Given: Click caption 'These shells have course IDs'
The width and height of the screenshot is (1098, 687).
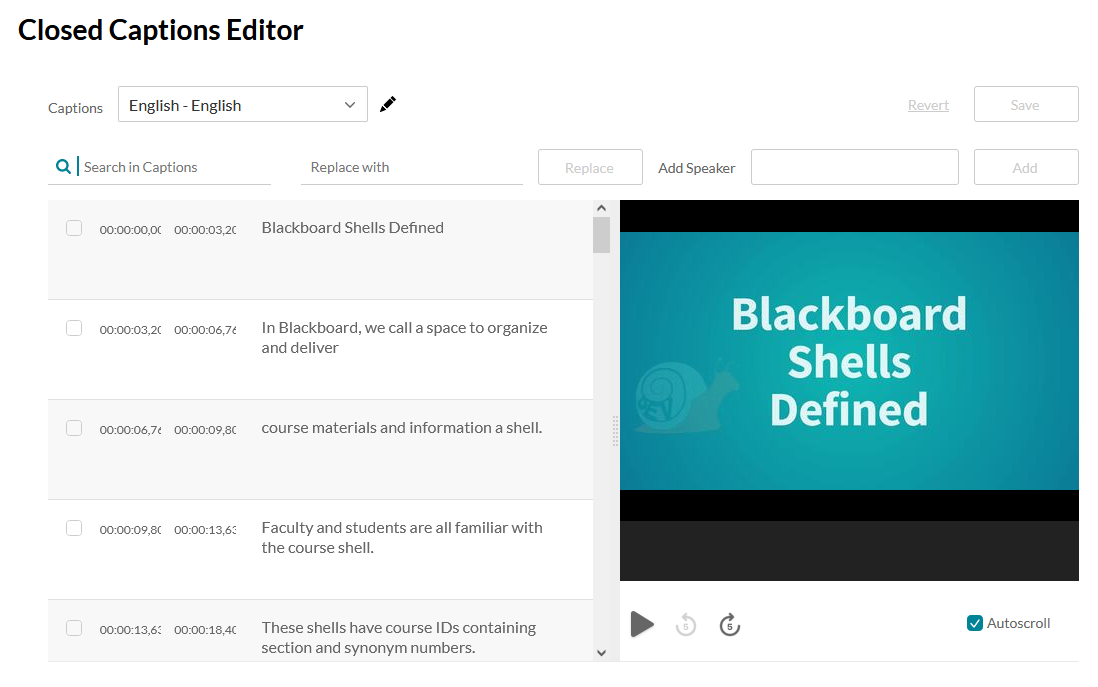Looking at the screenshot, I should [398, 637].
